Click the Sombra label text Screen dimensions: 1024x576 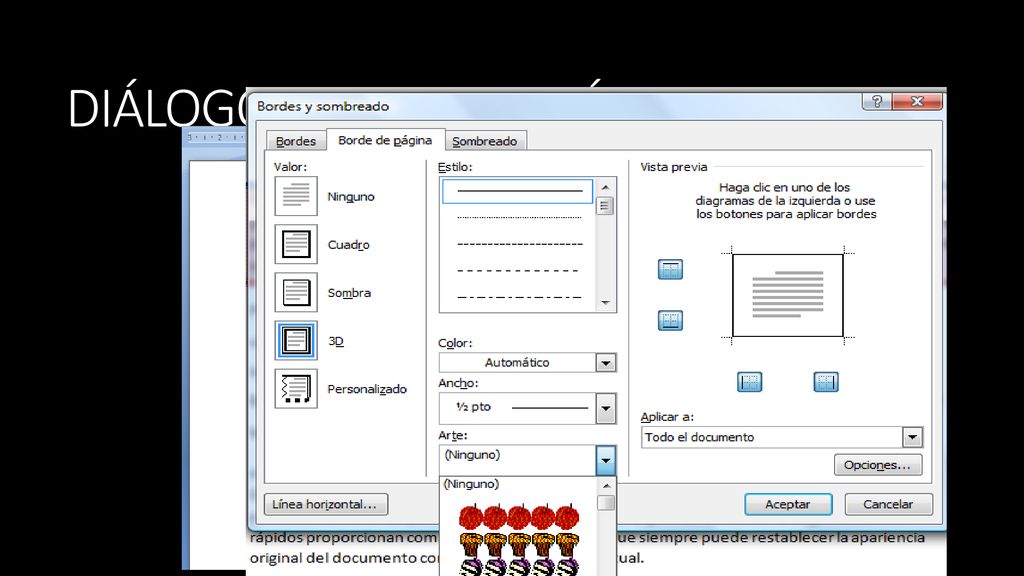click(349, 293)
